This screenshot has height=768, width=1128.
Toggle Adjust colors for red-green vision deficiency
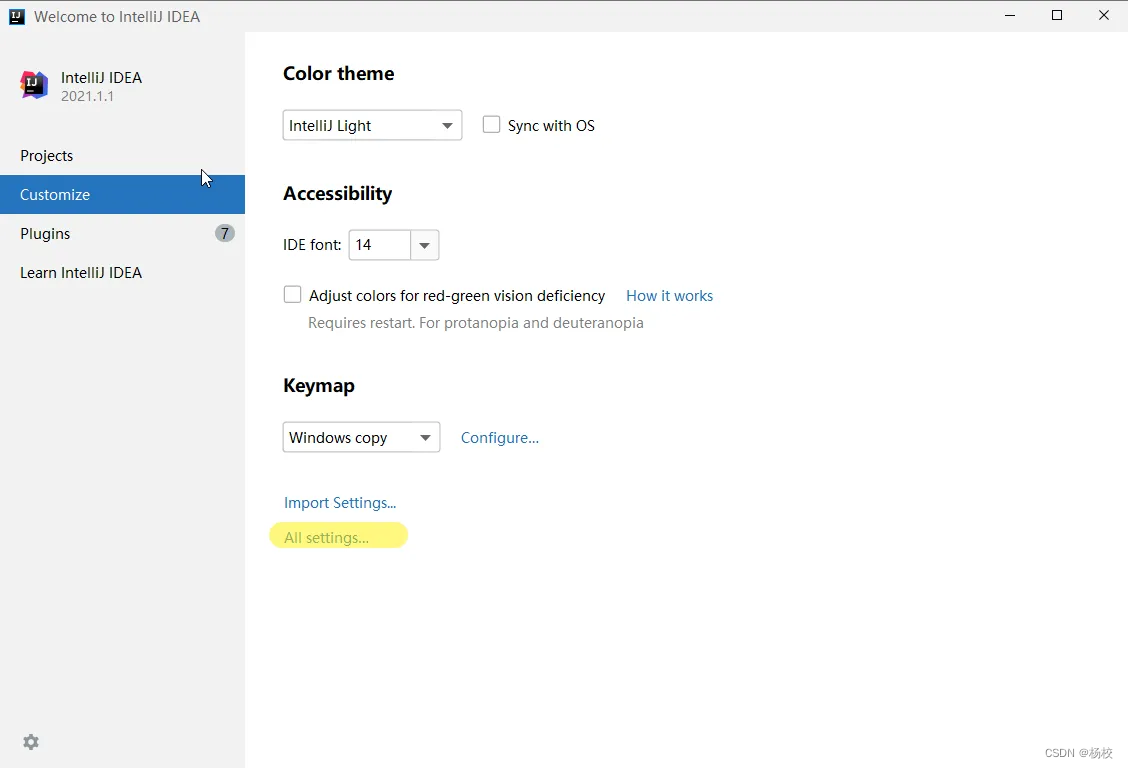[x=292, y=295]
